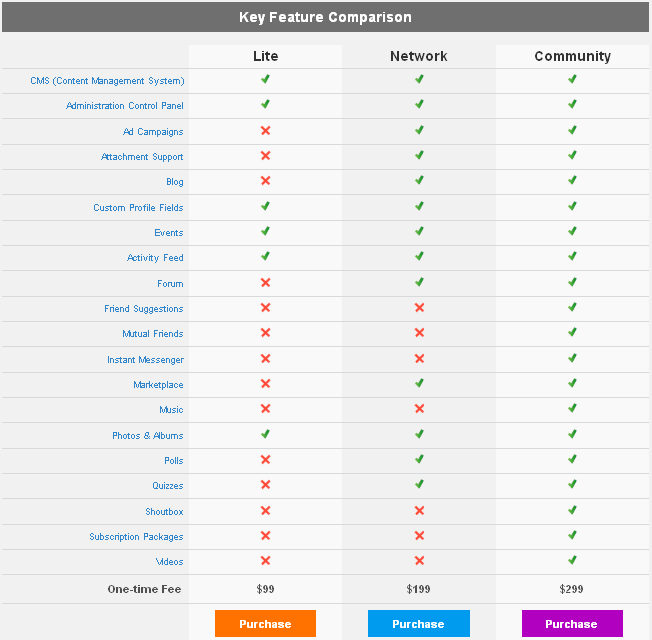Click the $99 one-time fee price
This screenshot has height=640, width=652.
click(x=265, y=589)
